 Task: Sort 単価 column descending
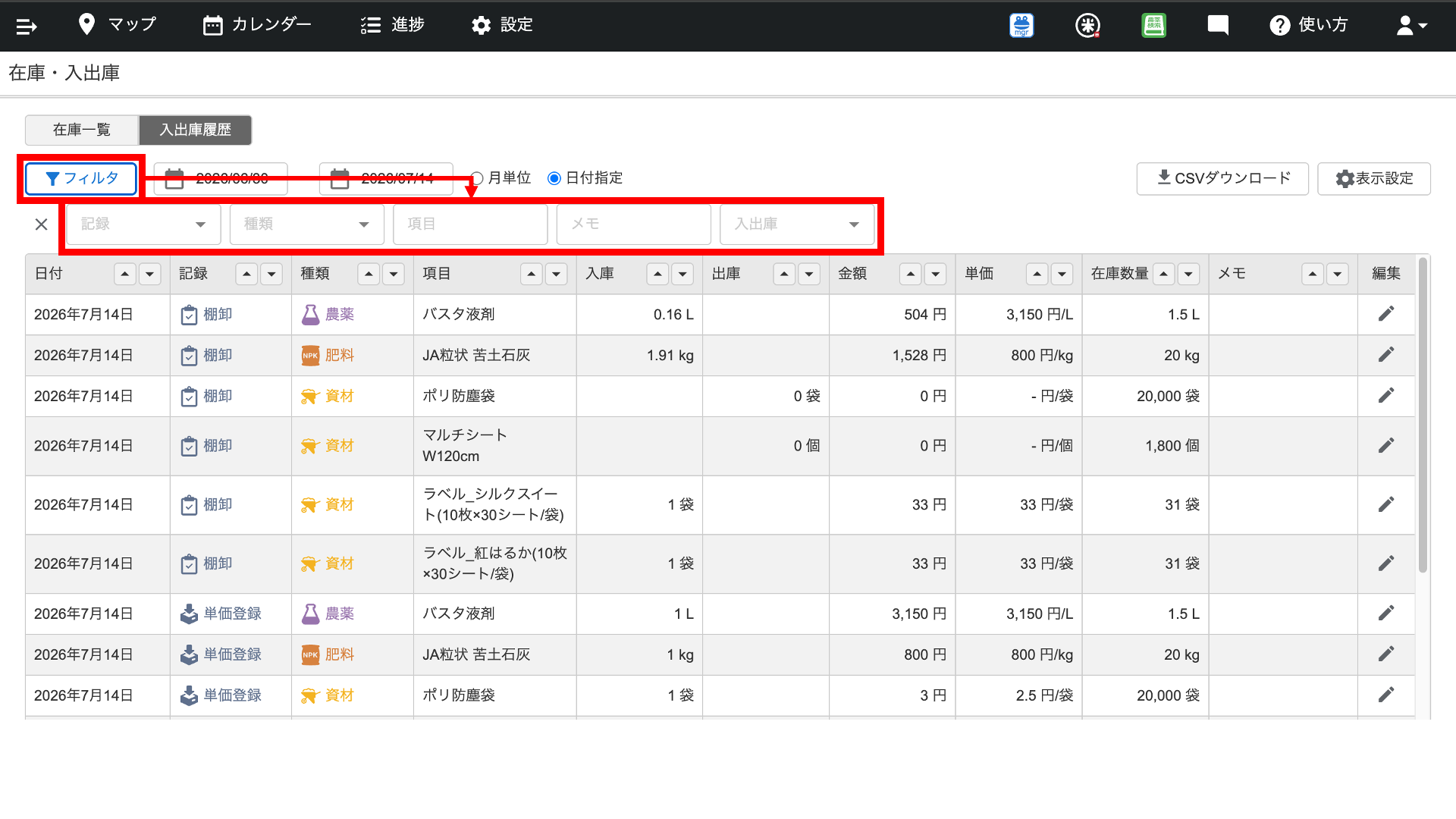point(1062,274)
